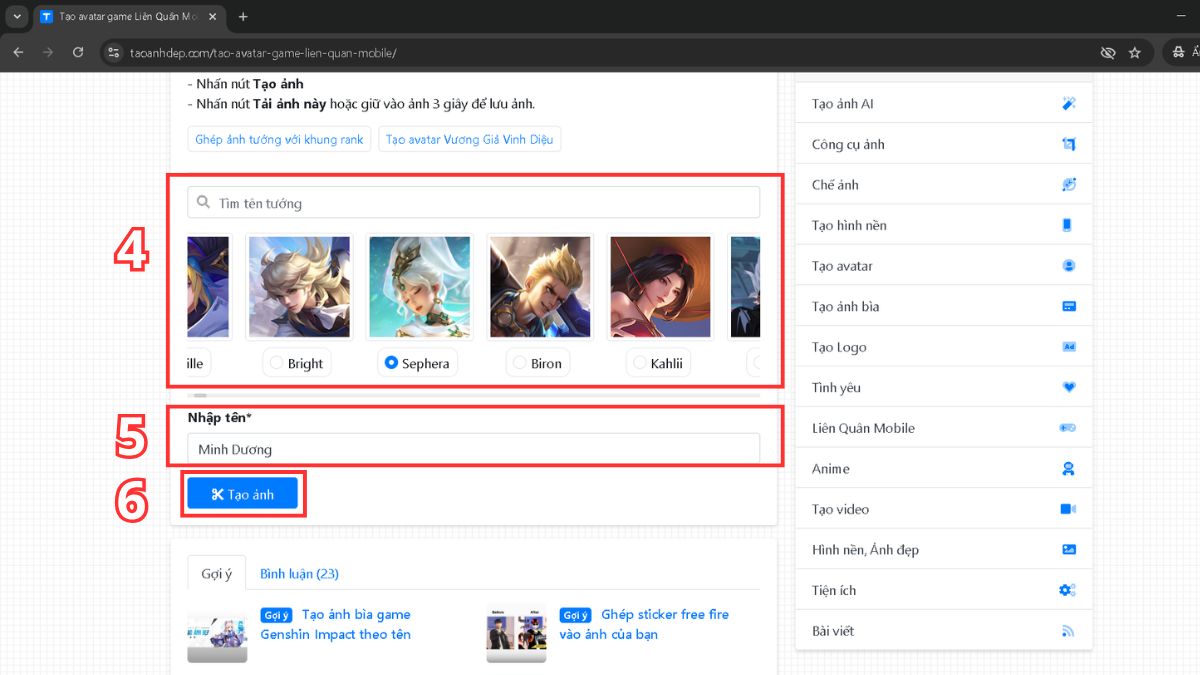Viewport: 1200px width, 675px height.
Task: Click the video camera icon beside Tạo video
Action: click(x=1068, y=509)
